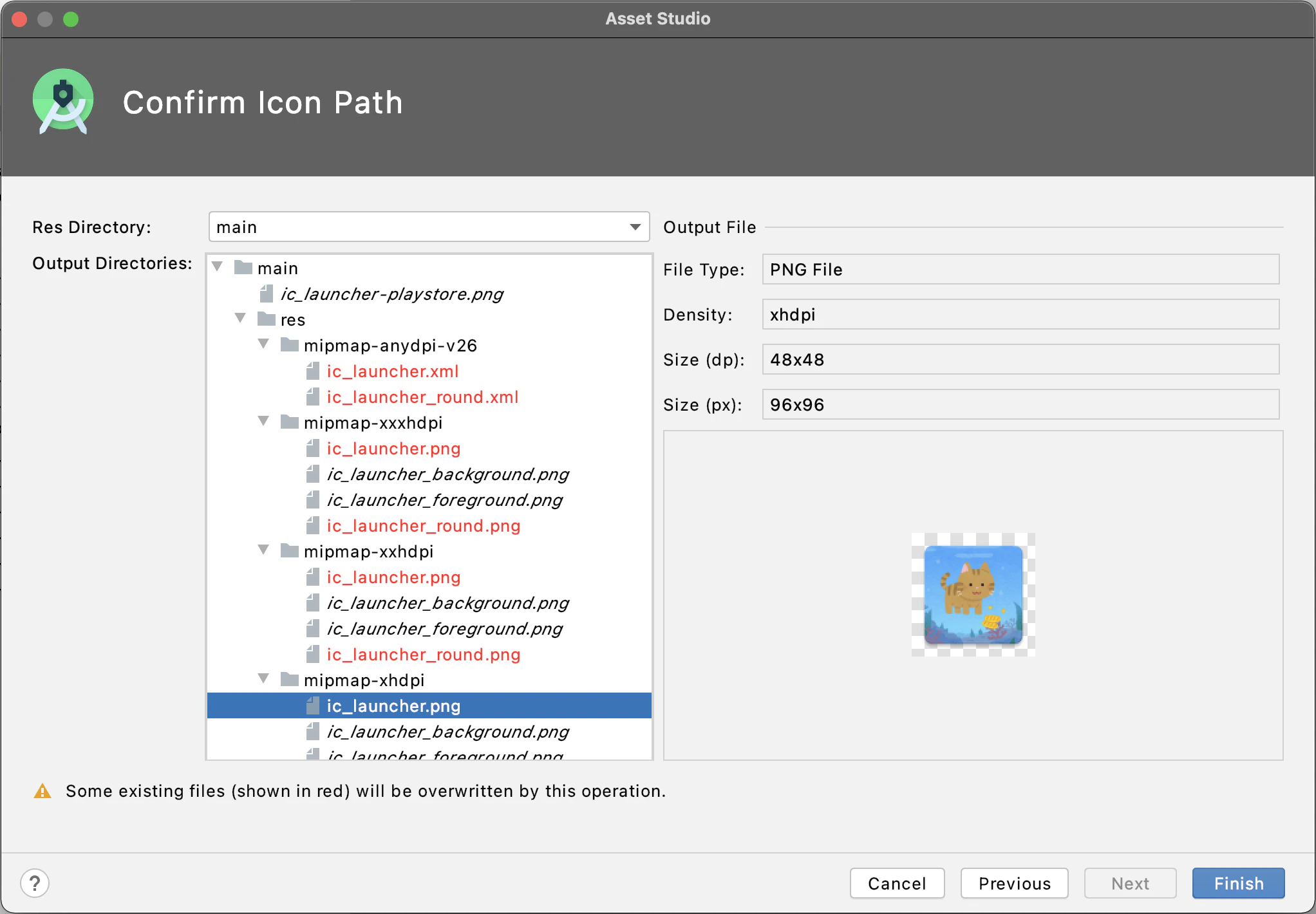The image size is (1316, 914).
Task: Click the disabled Next button
Action: tap(1130, 883)
